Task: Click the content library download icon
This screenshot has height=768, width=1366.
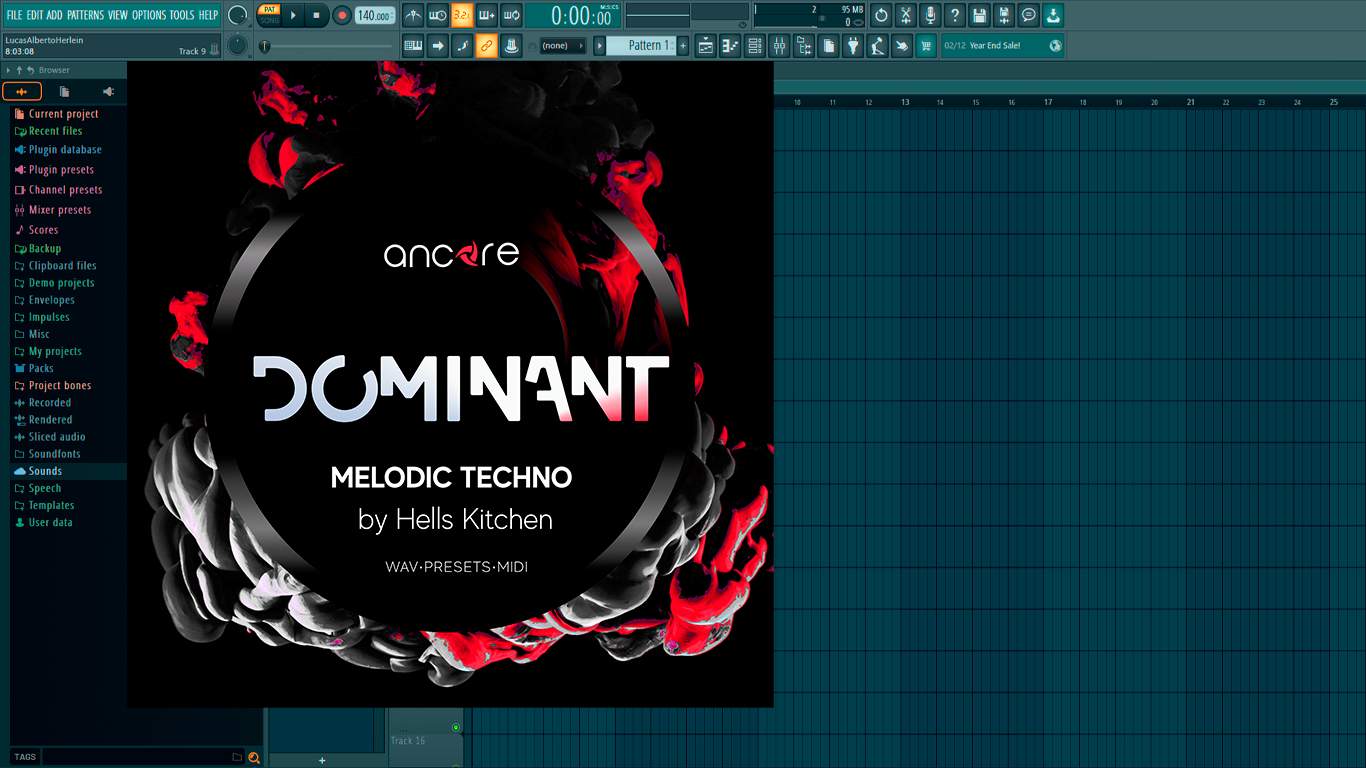Action: 1053,15
